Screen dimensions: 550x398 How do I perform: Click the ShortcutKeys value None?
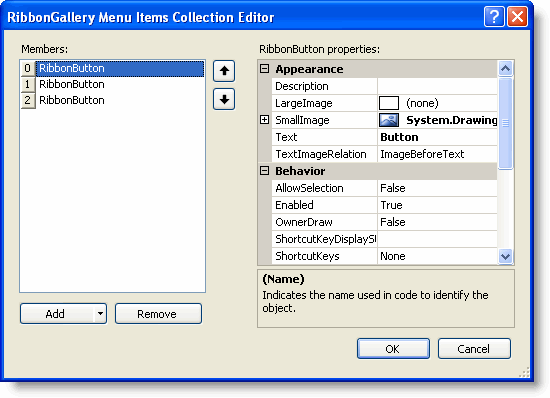tap(437, 256)
